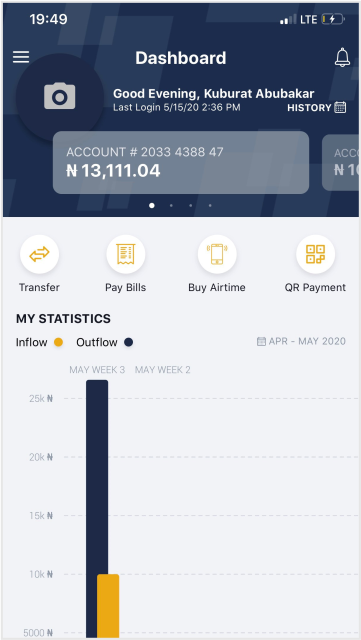Toggle the Inflow legend dot

58,342
